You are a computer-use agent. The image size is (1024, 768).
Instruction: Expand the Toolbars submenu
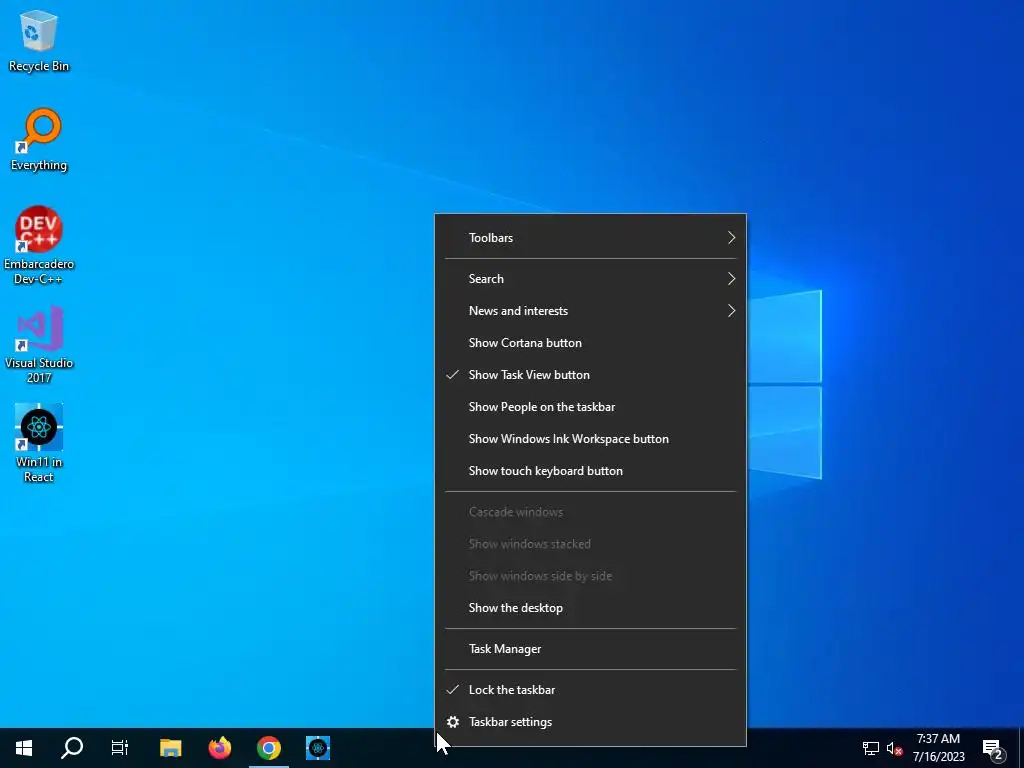pos(590,238)
